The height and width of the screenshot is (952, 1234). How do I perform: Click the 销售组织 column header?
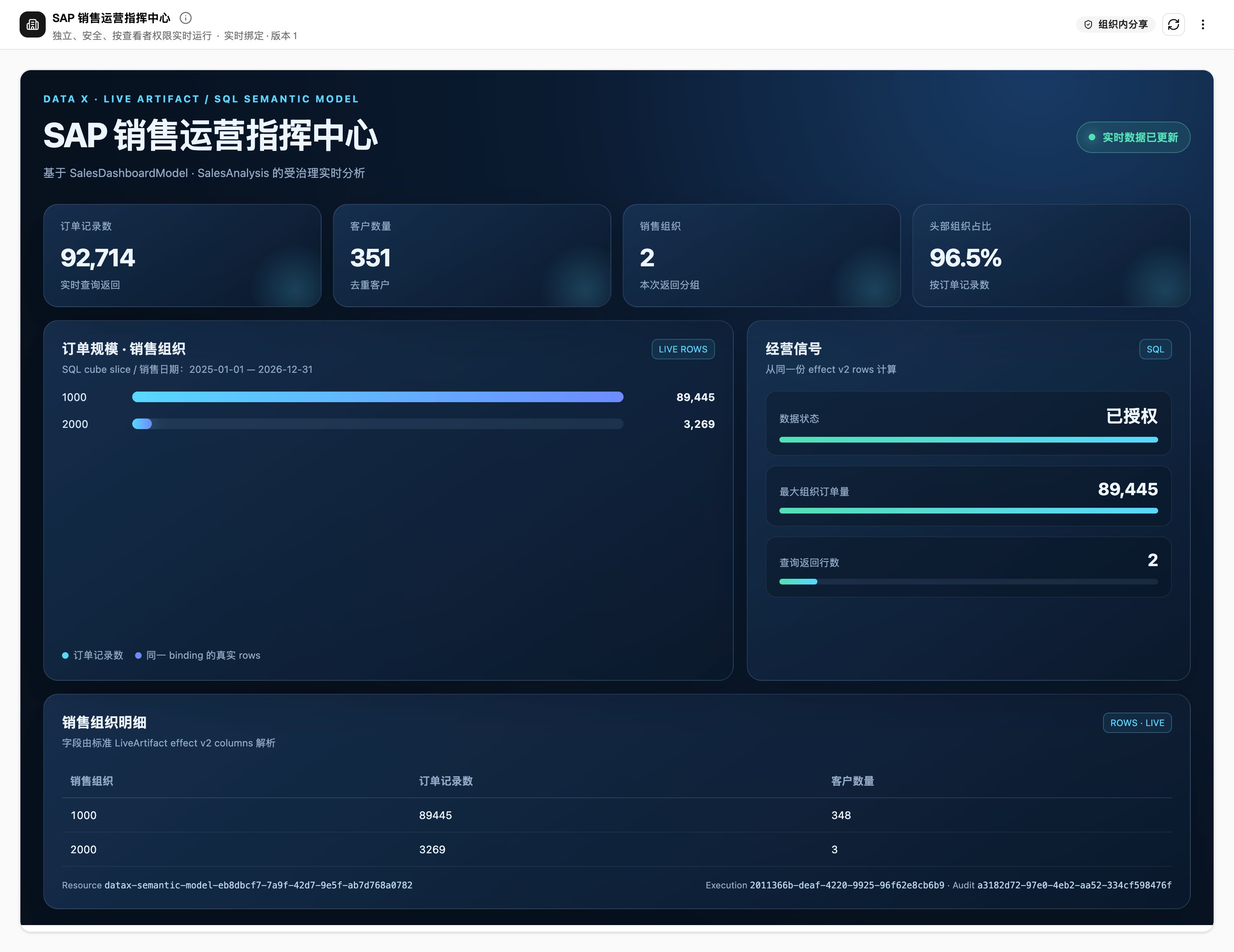click(x=91, y=781)
